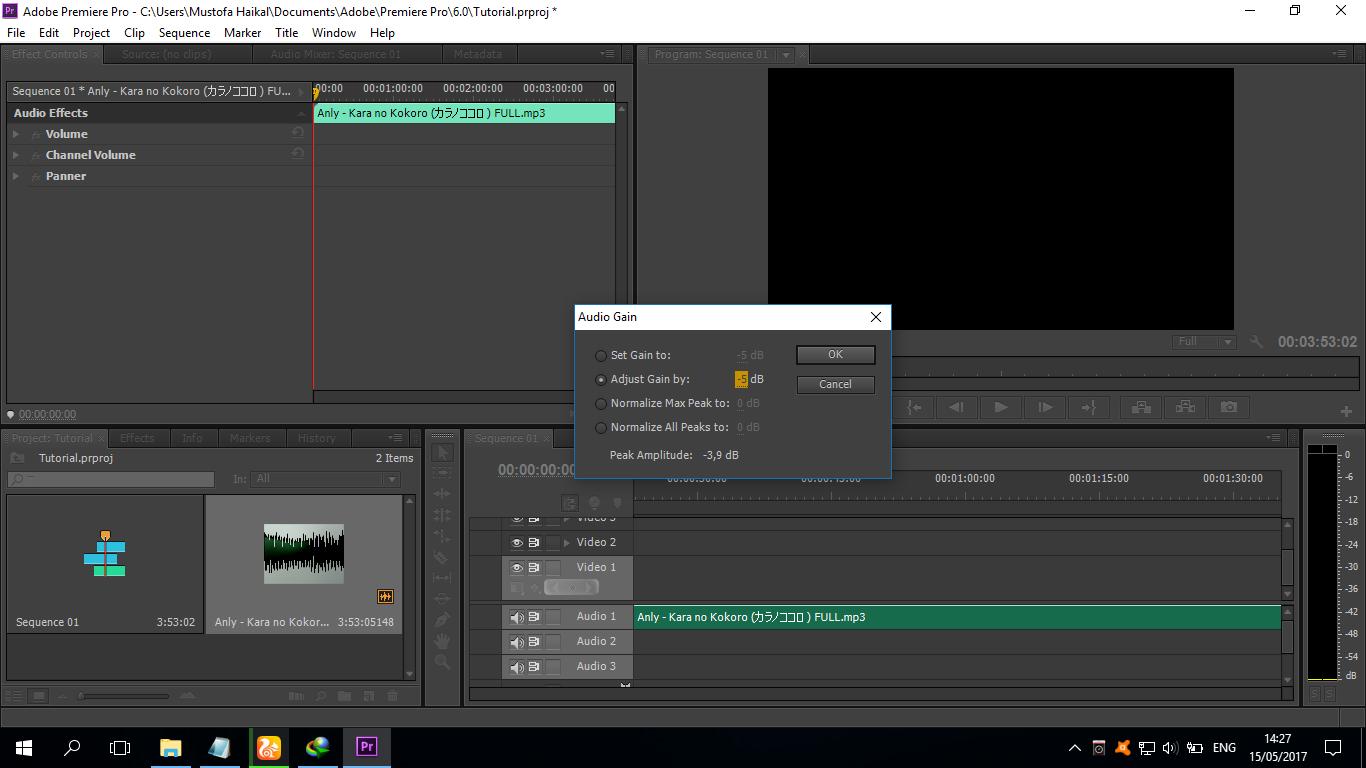The image size is (1366, 768).
Task: Click the Lift button in Program monitor
Action: tap(1140, 407)
